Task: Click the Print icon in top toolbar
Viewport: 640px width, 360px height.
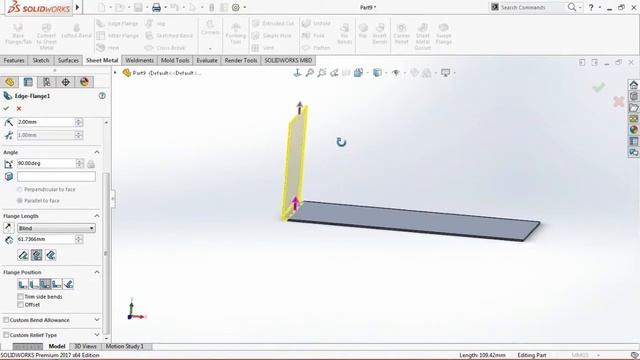Action: click(156, 7)
